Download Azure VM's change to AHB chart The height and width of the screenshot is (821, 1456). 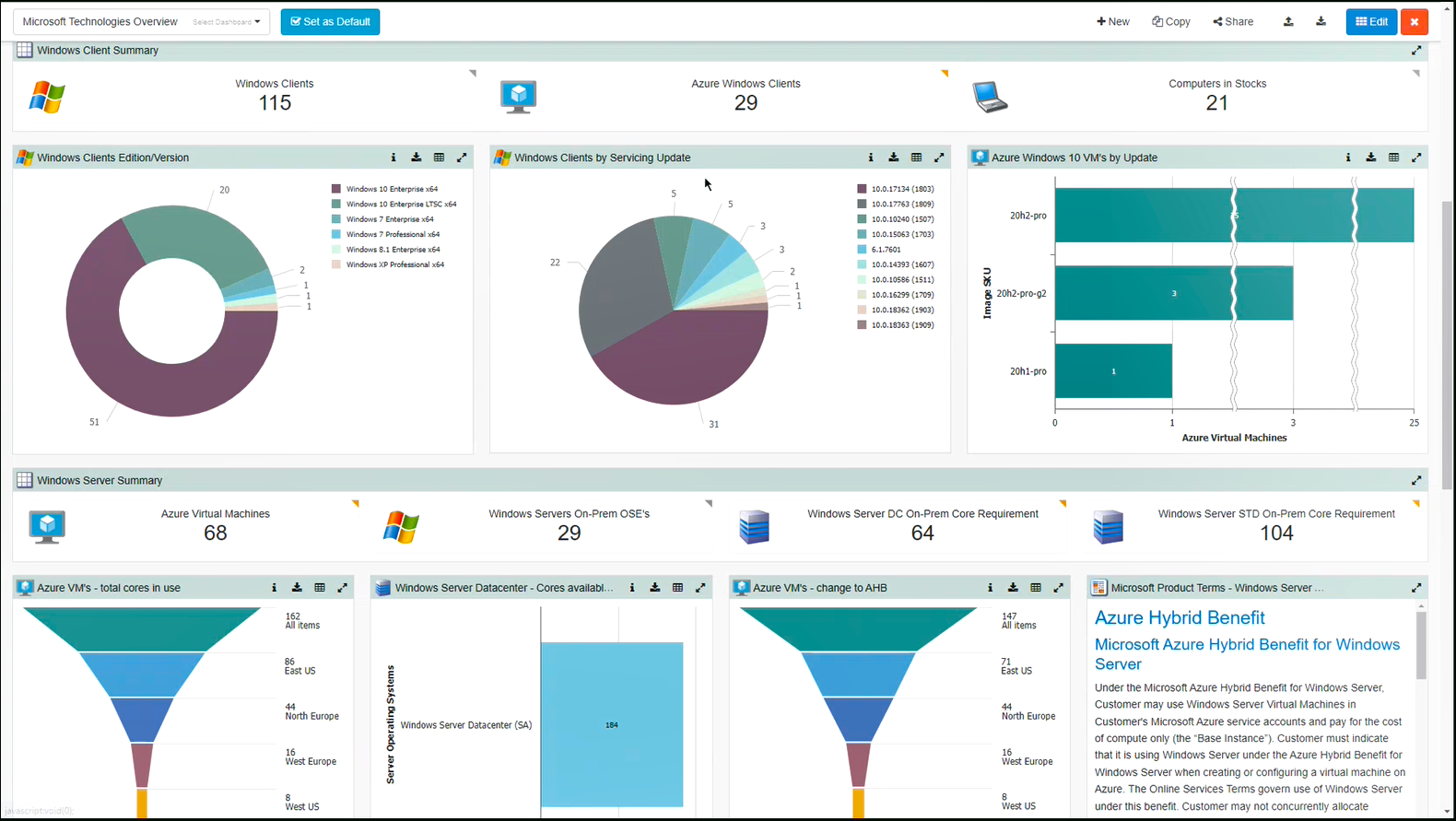tap(1013, 588)
